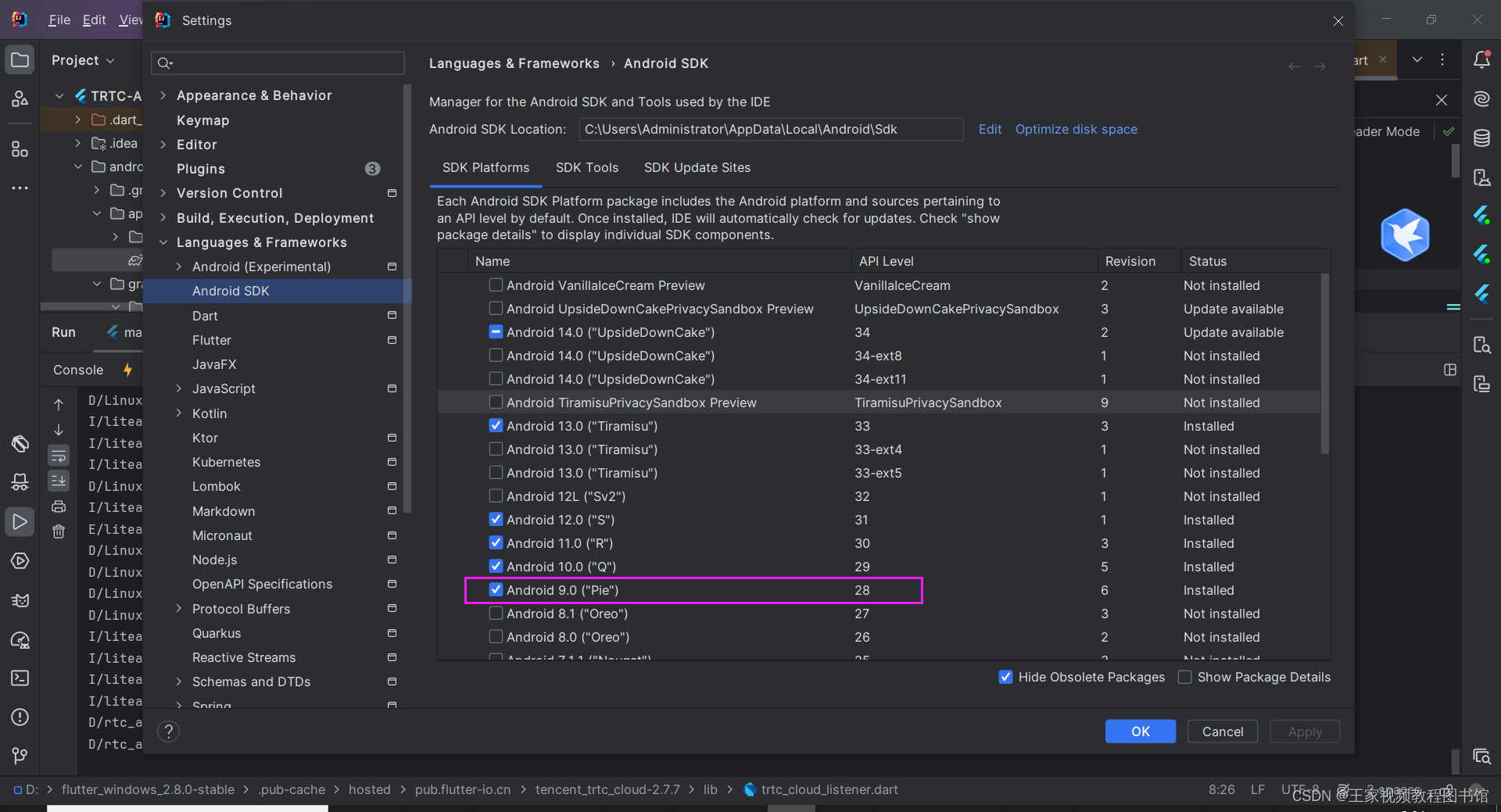The height and width of the screenshot is (812, 1501).
Task: Expand the Protocol Buffers section
Action: click(178, 609)
